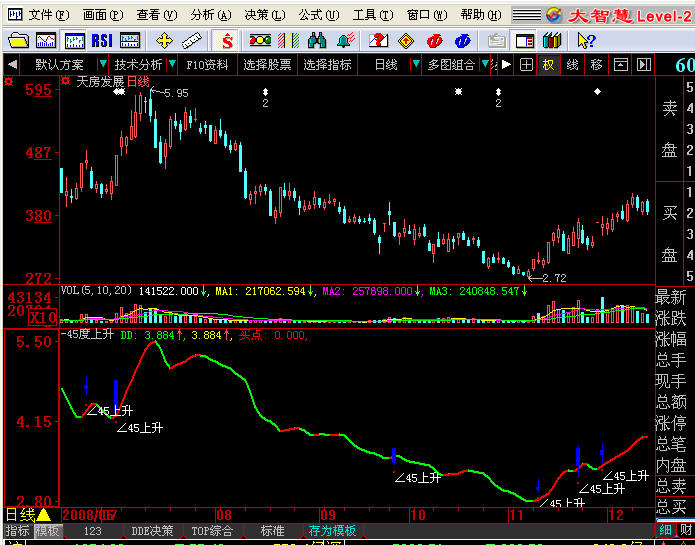Toggle the 权 adjustment button
This screenshot has width=695, height=545.
548,65
